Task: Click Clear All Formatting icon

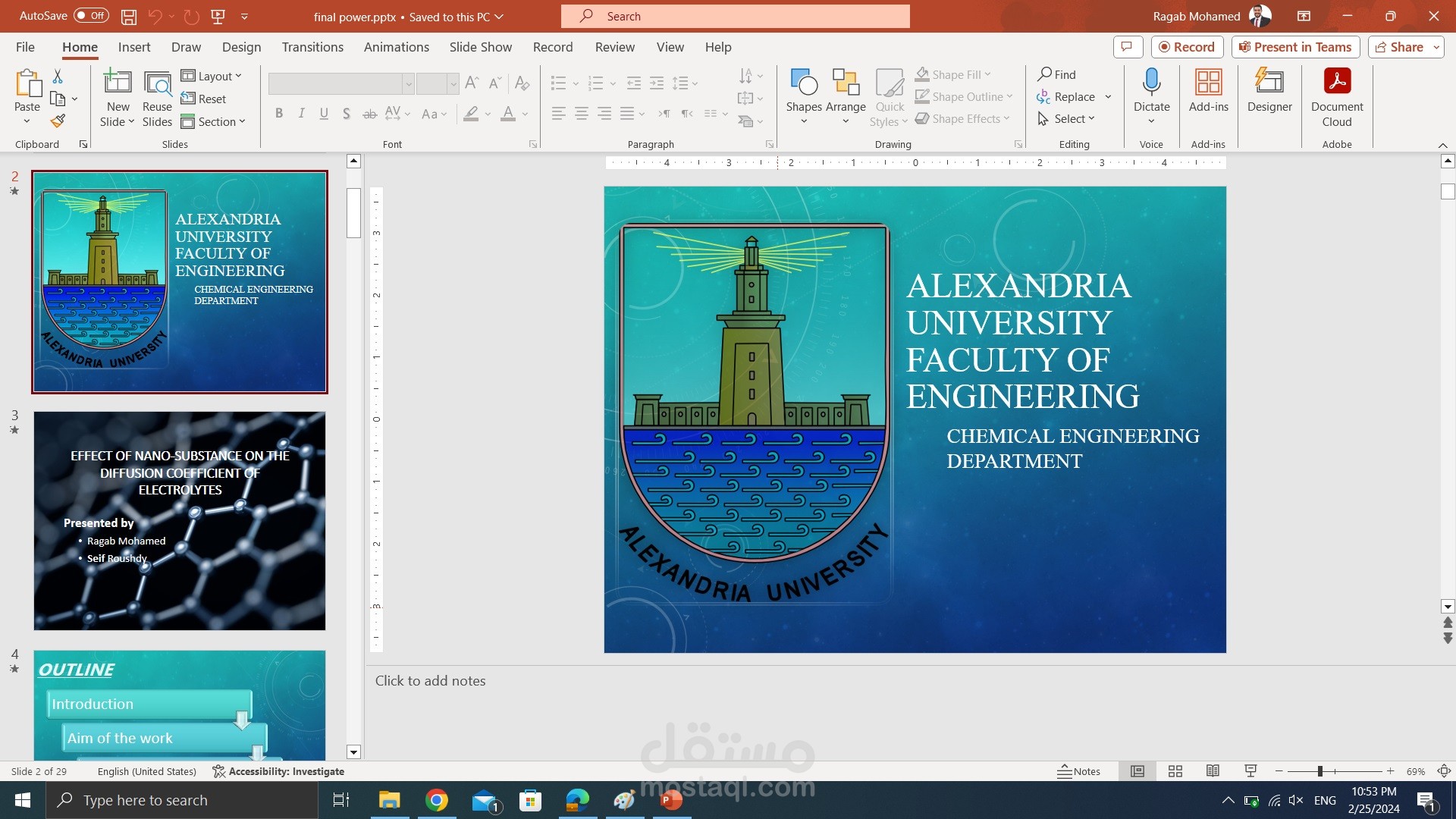Action: [x=522, y=83]
